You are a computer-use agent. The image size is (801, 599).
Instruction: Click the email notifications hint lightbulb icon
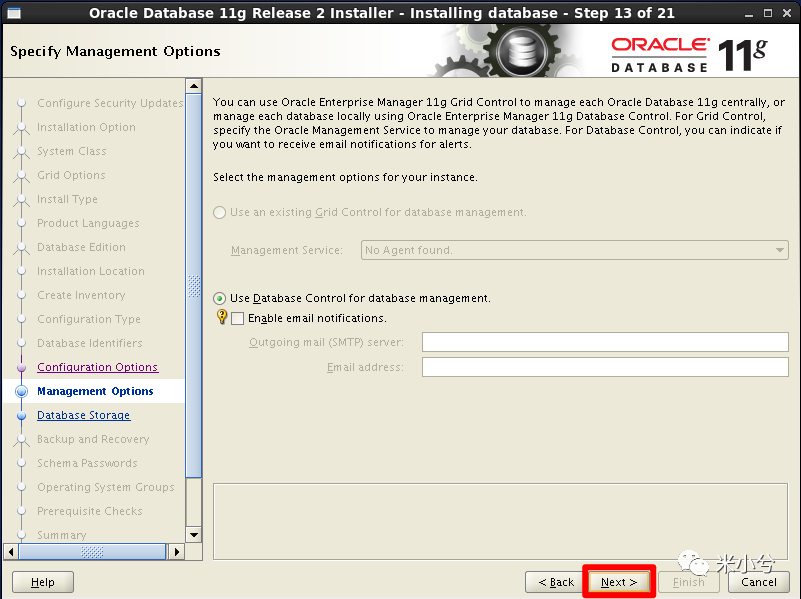[222, 317]
